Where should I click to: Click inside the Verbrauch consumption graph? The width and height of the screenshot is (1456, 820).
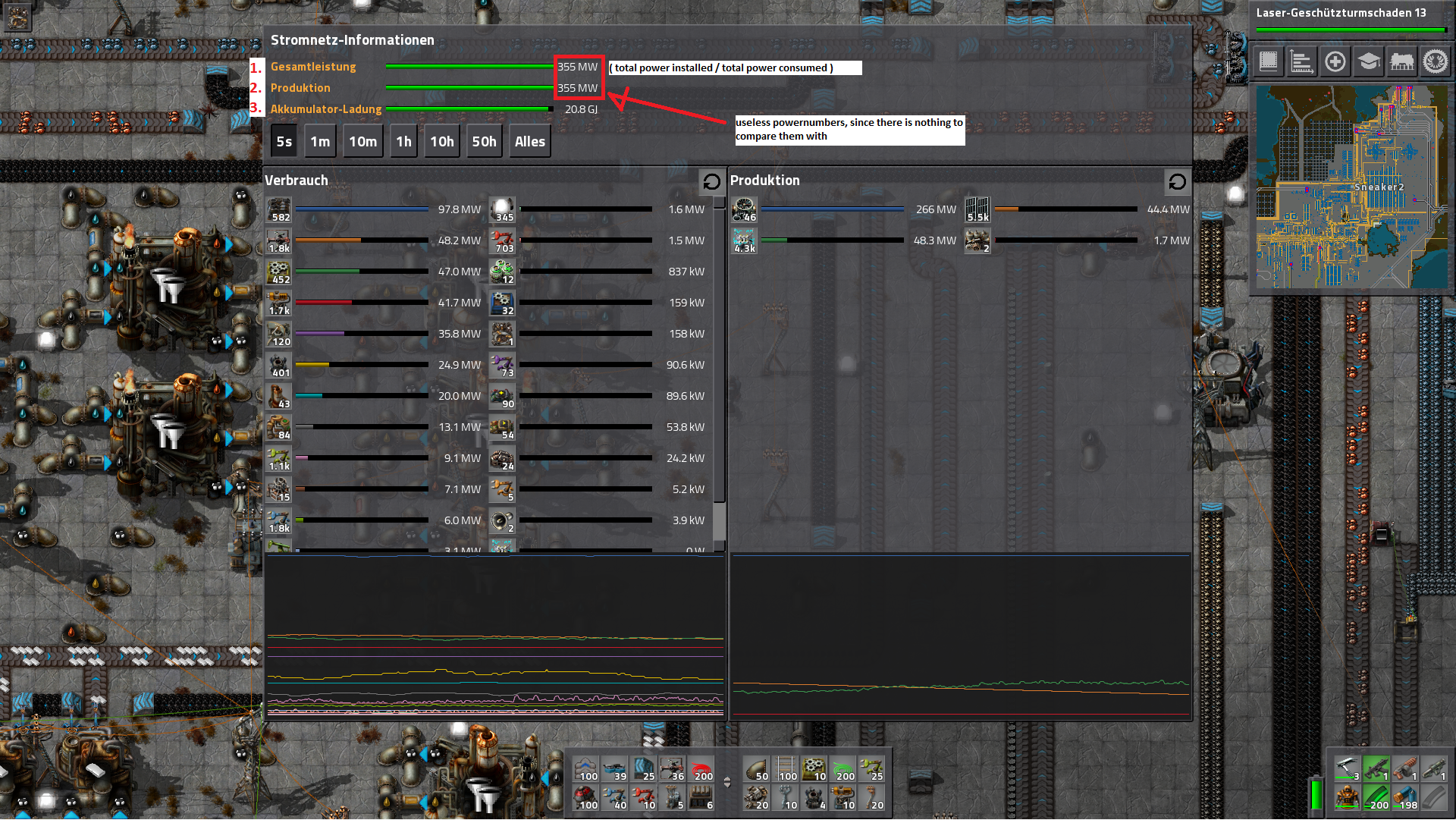click(x=495, y=636)
